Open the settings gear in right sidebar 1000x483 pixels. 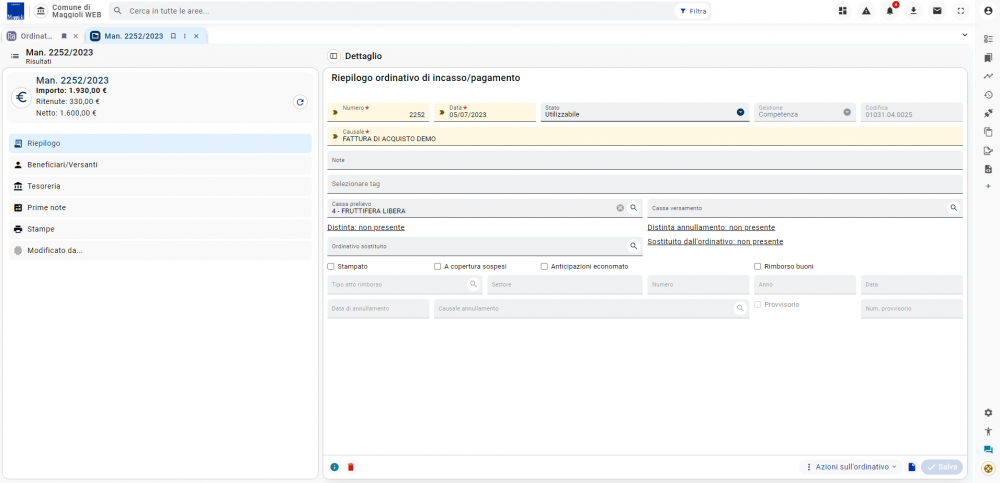(x=989, y=413)
